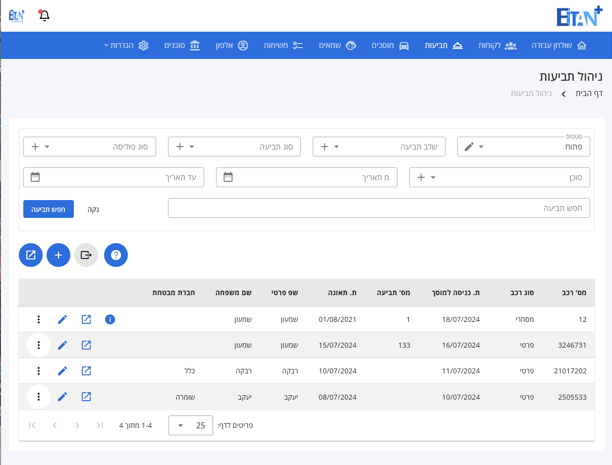Click the 'עד תאריך' date input

click(x=114, y=177)
